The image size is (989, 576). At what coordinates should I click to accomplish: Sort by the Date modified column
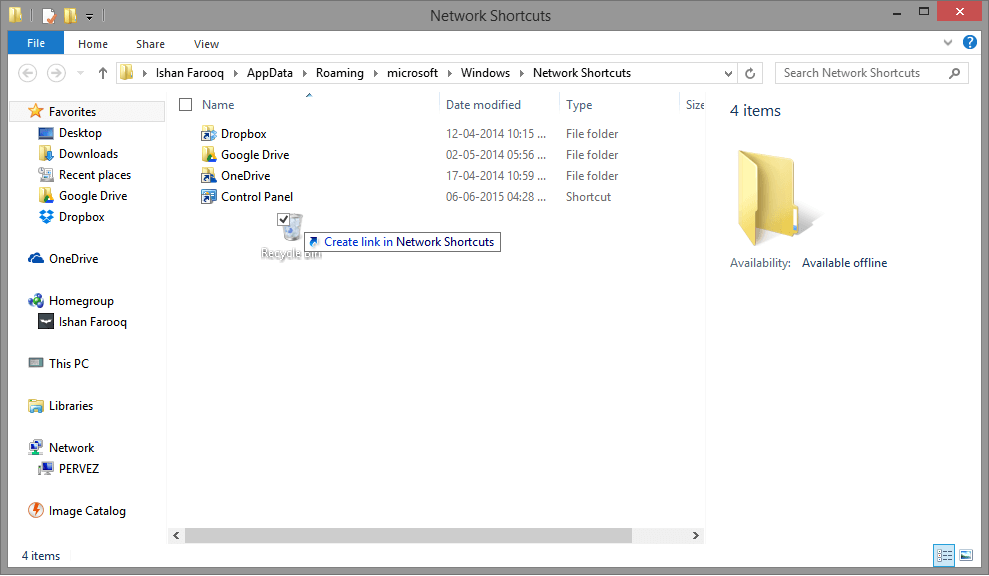tap(483, 105)
